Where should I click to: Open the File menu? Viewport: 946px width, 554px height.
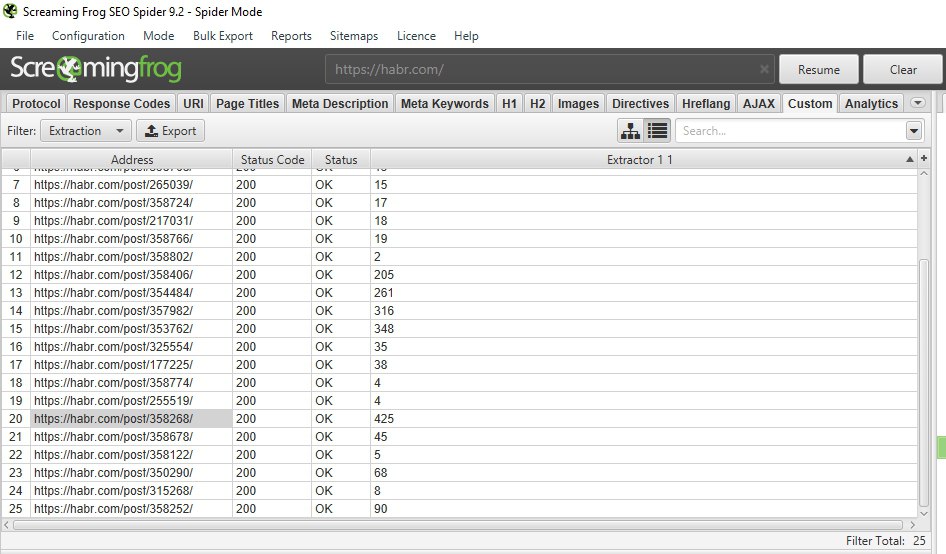tap(25, 36)
